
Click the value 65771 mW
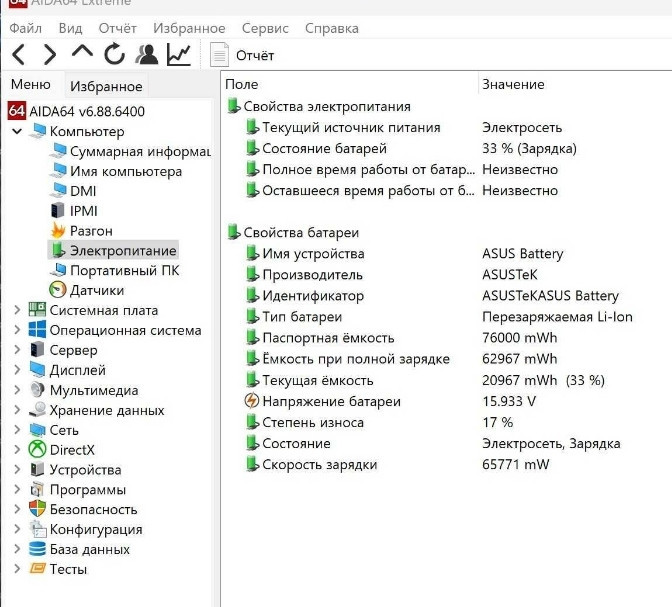point(516,464)
